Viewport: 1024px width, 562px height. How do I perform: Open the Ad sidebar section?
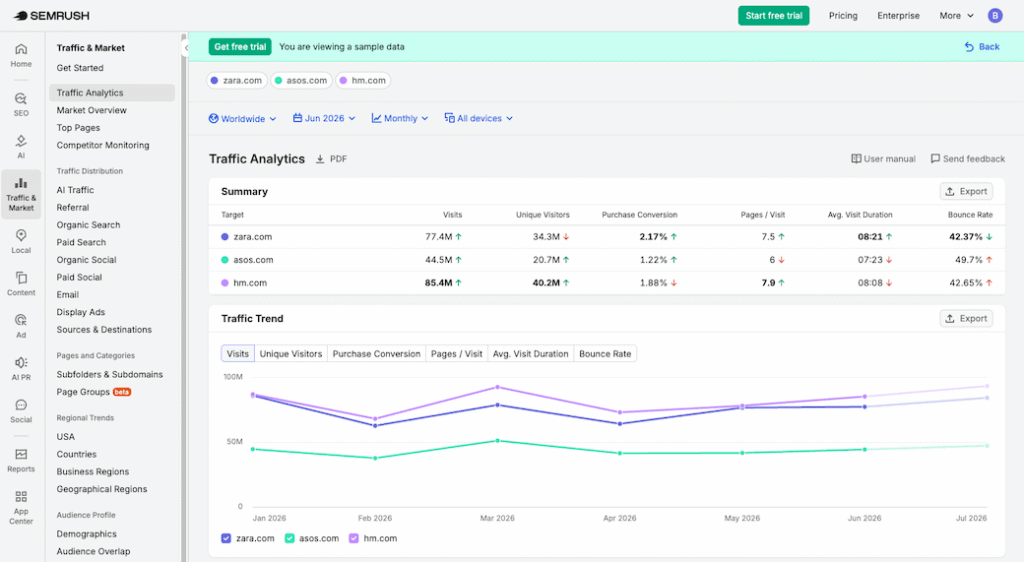21,326
